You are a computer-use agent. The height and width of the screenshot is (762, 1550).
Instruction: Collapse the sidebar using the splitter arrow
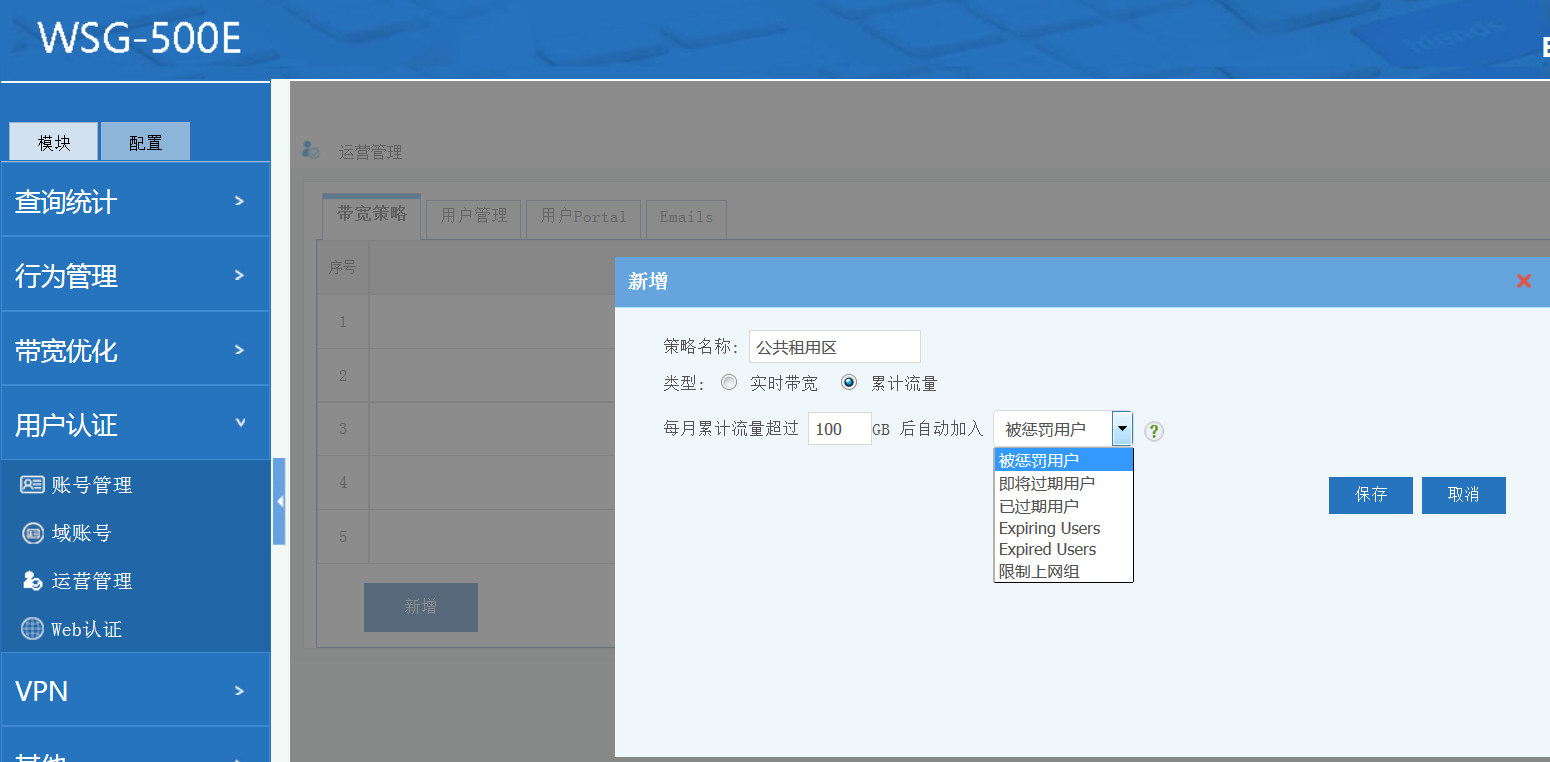tap(279, 501)
